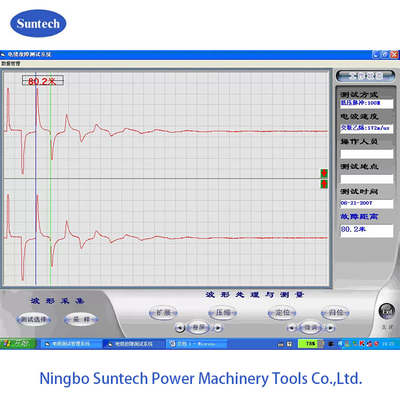Switch to the 电缆故障测试系统 taskbar window

[x=134, y=344]
